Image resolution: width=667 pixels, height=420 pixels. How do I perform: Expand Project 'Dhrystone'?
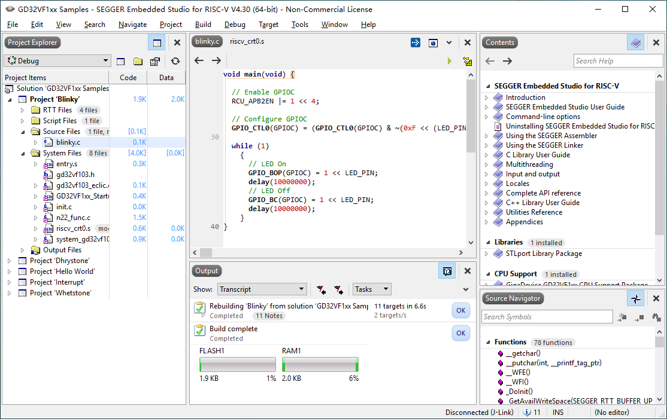coord(9,261)
